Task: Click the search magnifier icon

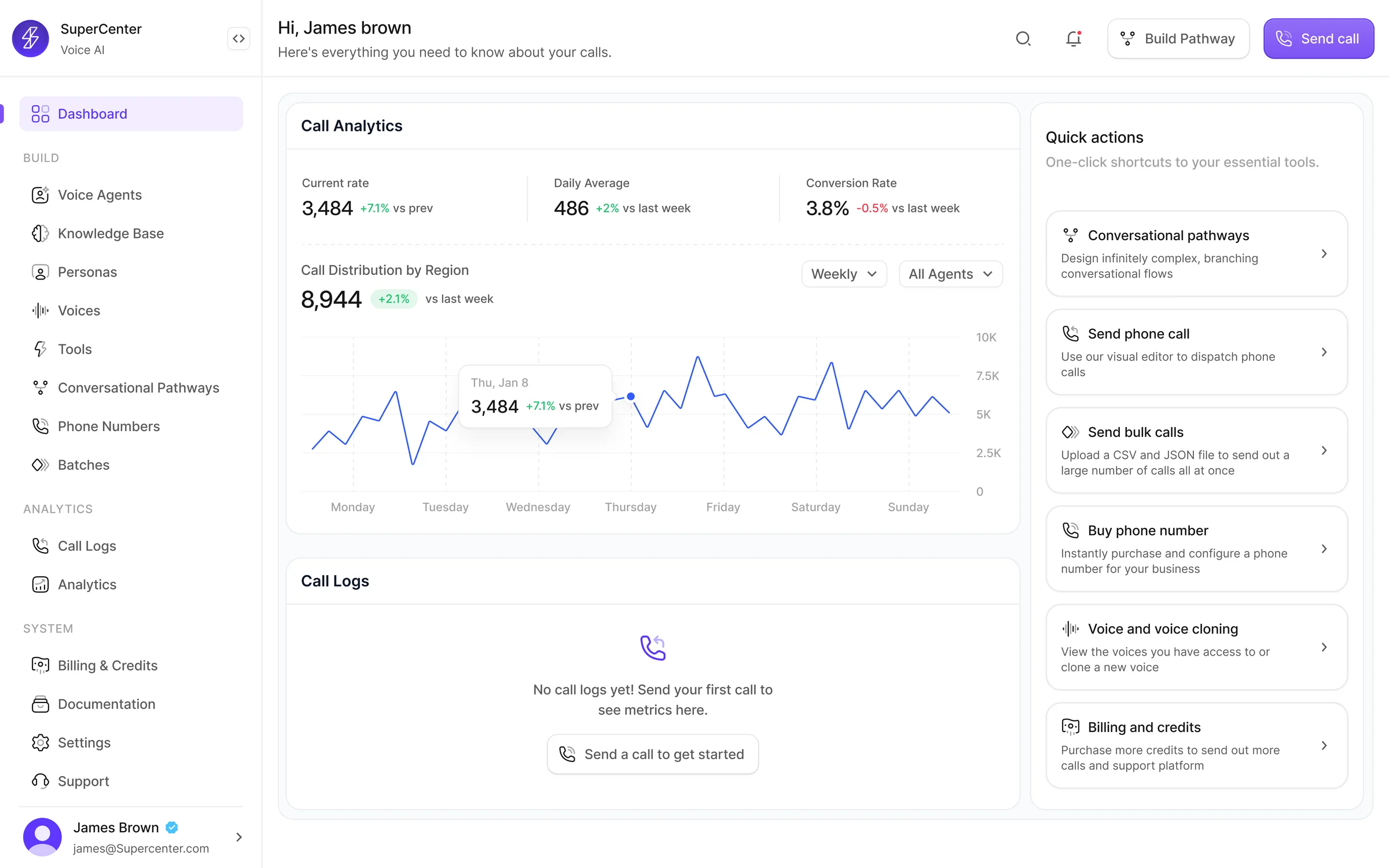Action: click(1024, 38)
